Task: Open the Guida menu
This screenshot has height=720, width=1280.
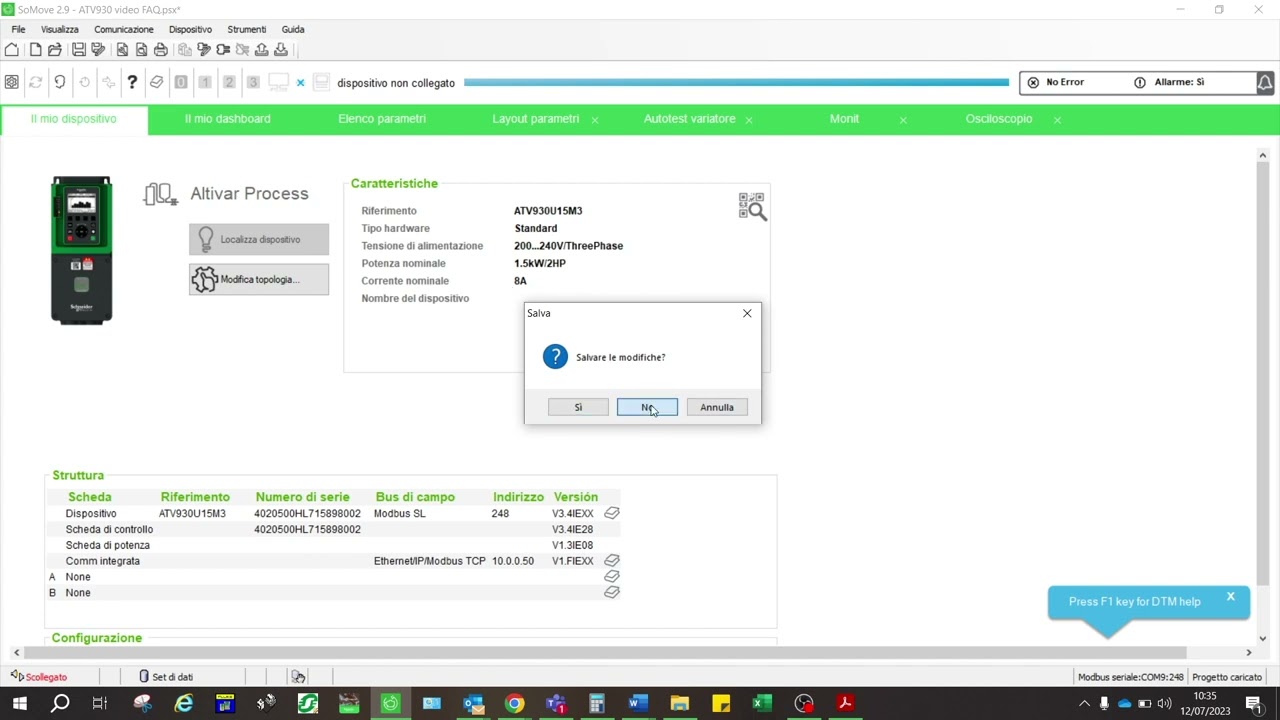Action: (x=293, y=29)
